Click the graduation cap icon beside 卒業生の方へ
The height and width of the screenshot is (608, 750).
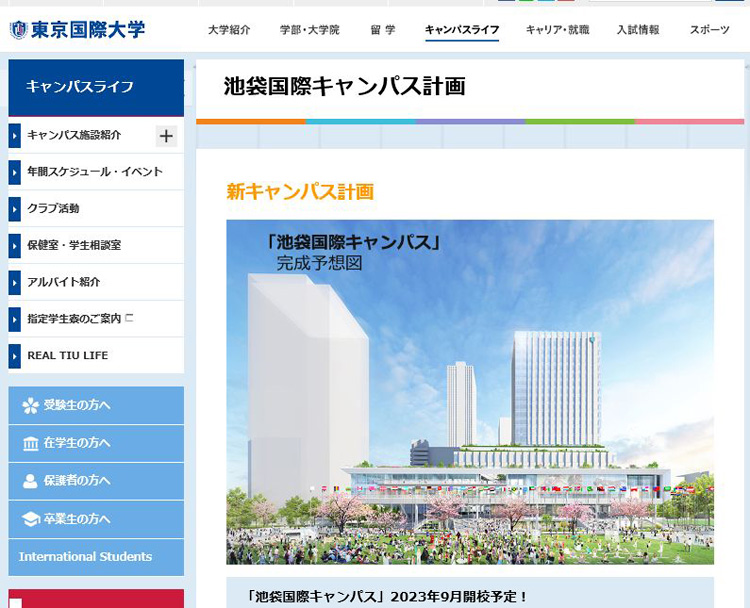click(30, 519)
